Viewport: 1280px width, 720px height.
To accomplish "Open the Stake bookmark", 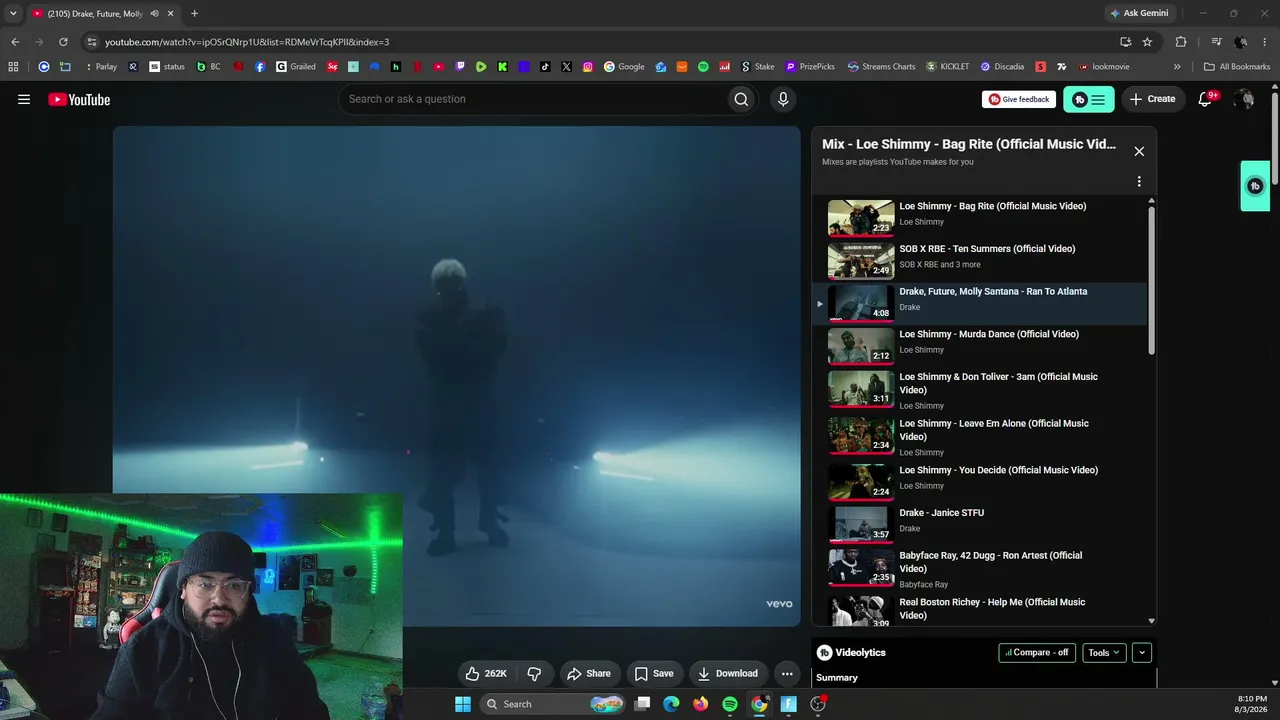I will pos(757,67).
